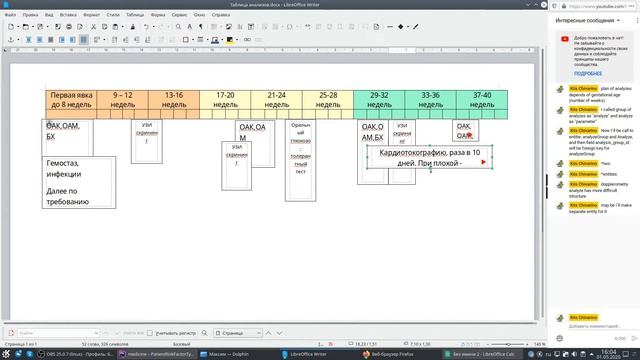The height and width of the screenshot is (360, 640).
Task: Toggle print preview icon
Action: point(80,27)
